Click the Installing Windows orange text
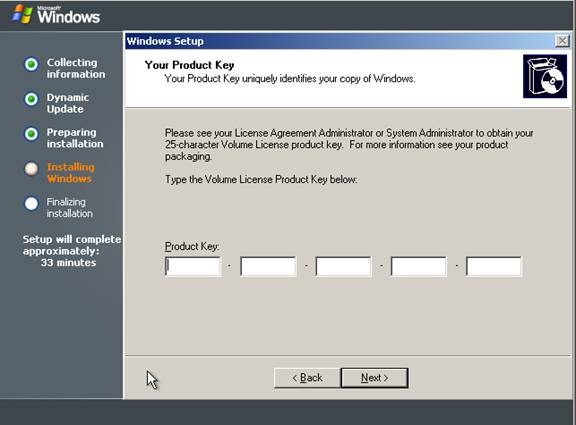The width and height of the screenshot is (576, 425). coord(71,173)
